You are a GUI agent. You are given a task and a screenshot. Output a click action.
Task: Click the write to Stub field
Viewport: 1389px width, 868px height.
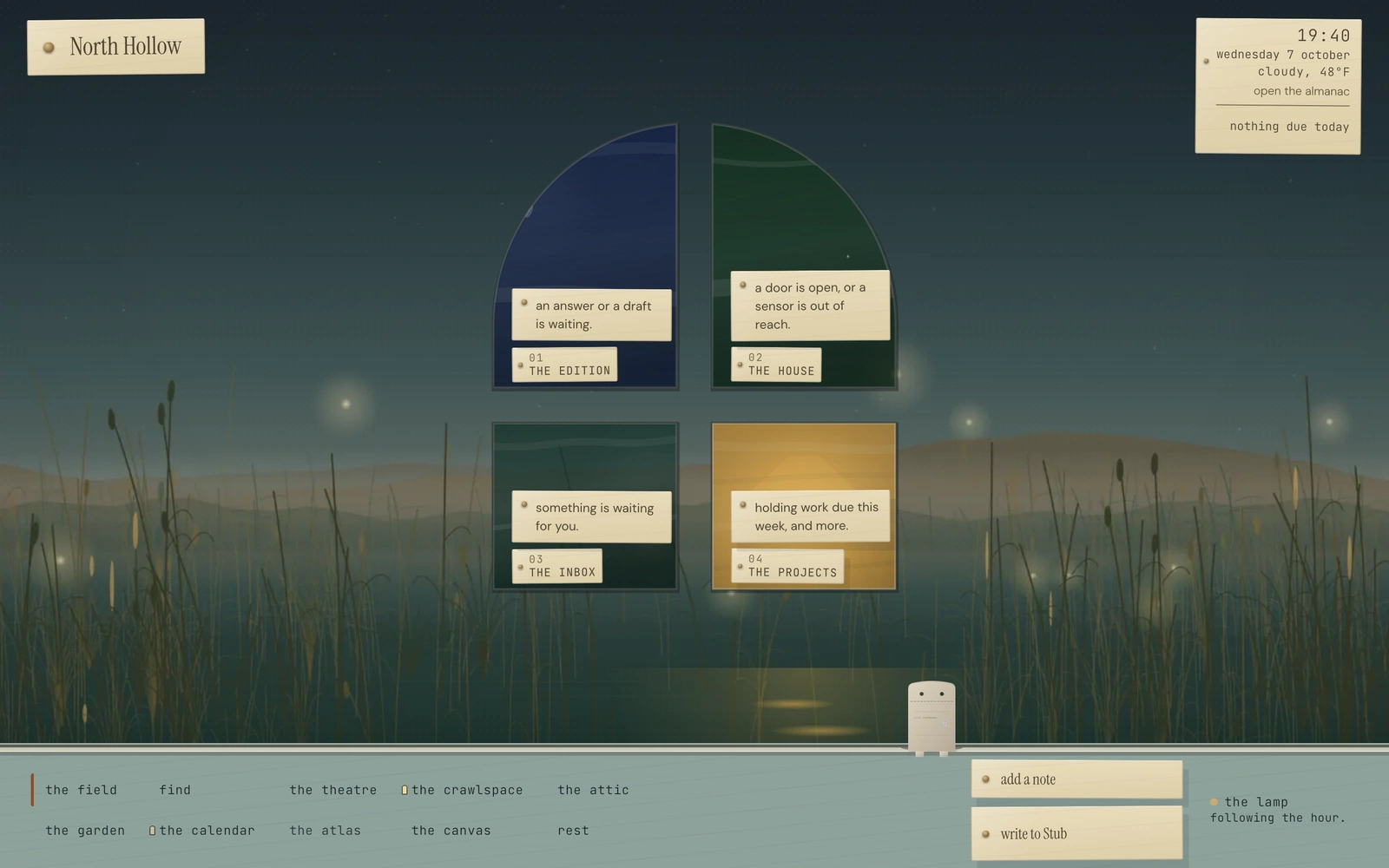(1076, 833)
